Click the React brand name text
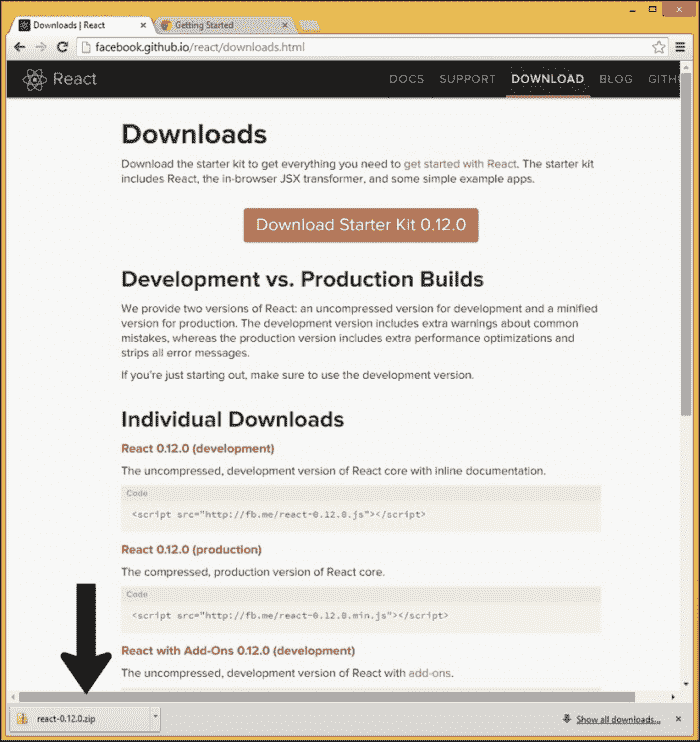700x742 pixels. coord(75,79)
